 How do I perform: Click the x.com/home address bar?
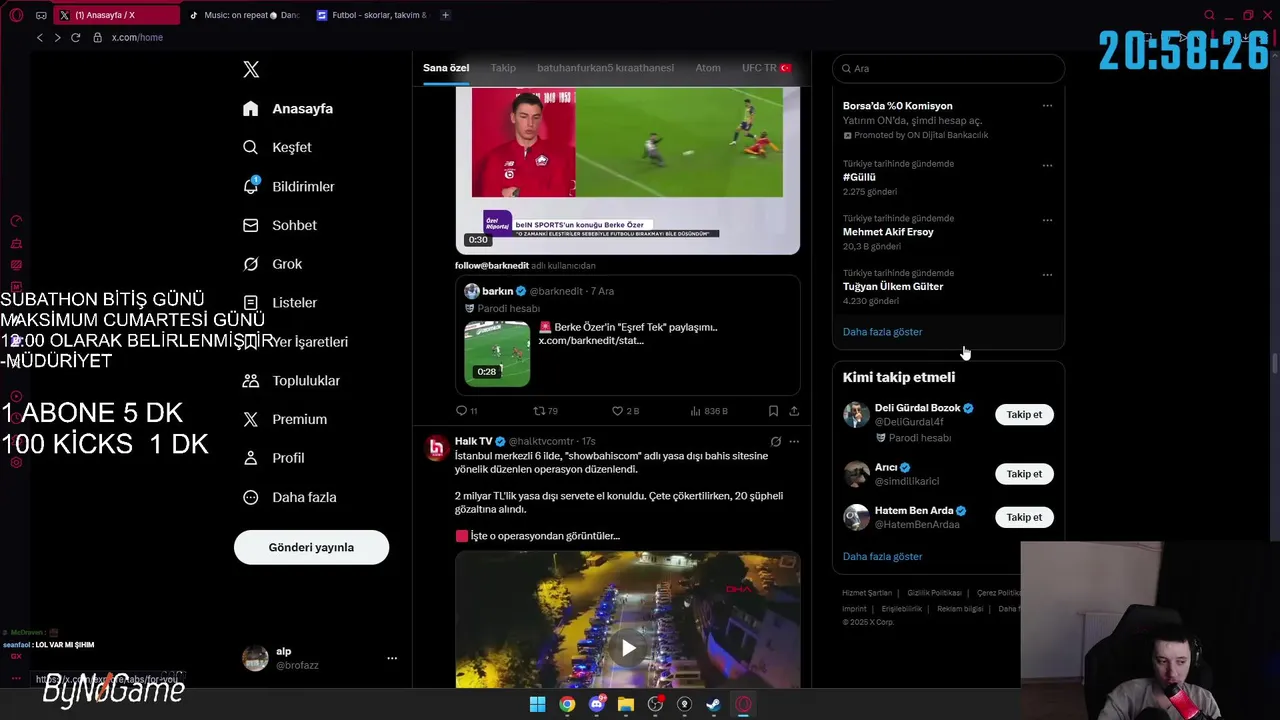pyautogui.click(x=137, y=37)
